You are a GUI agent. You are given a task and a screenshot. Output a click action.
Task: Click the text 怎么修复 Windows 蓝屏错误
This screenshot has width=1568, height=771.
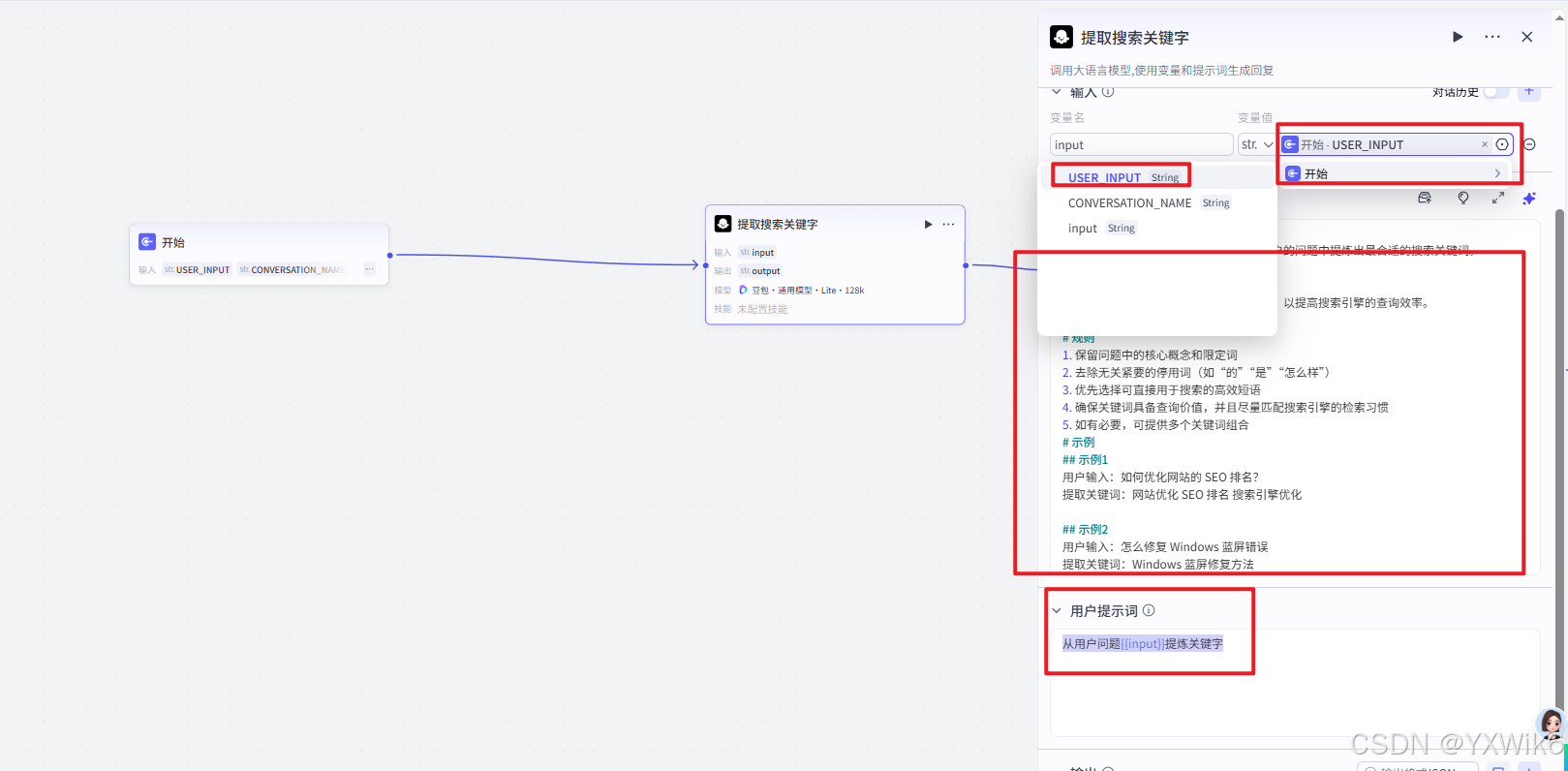pos(1194,546)
